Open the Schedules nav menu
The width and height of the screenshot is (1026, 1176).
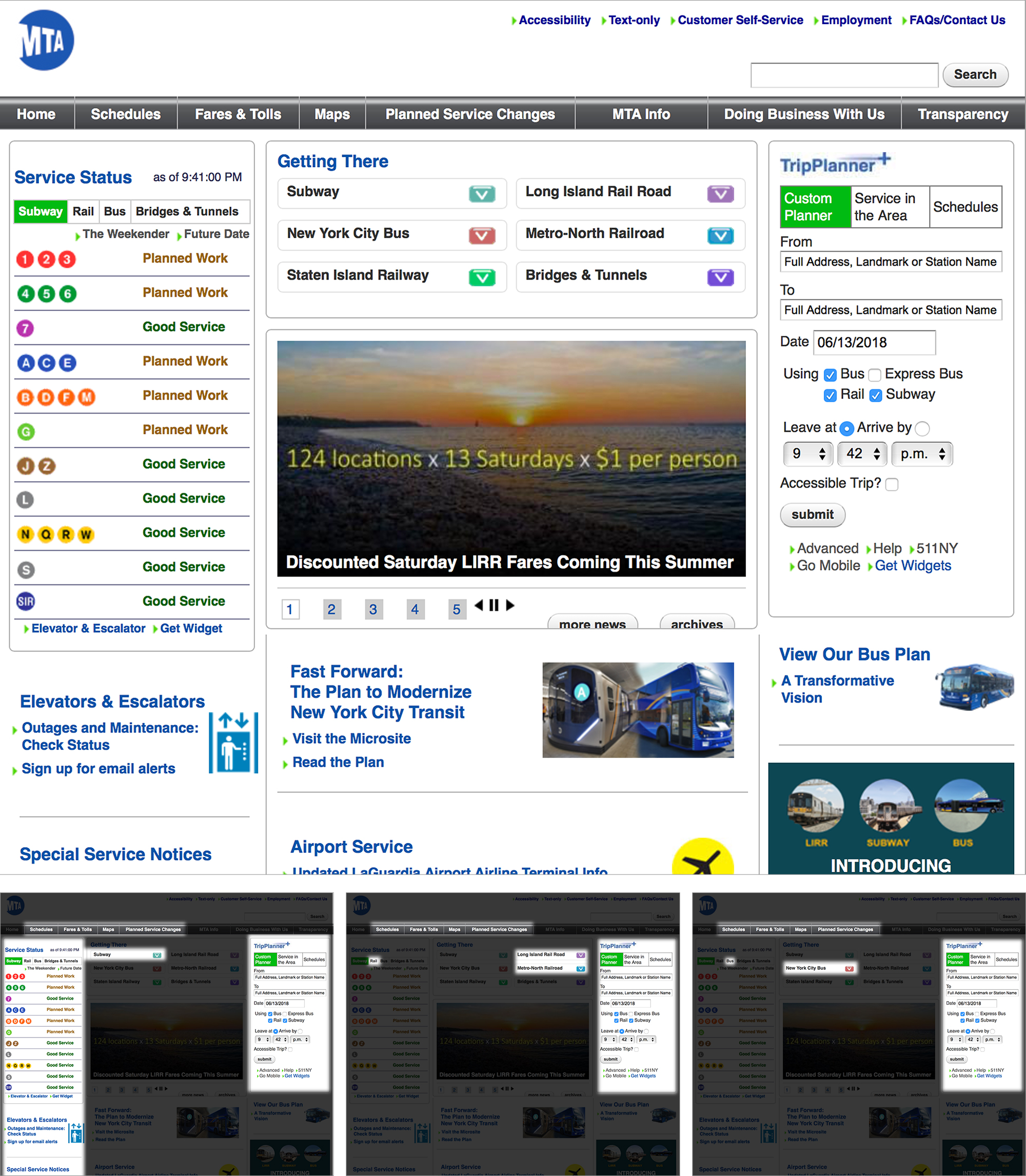coord(126,114)
